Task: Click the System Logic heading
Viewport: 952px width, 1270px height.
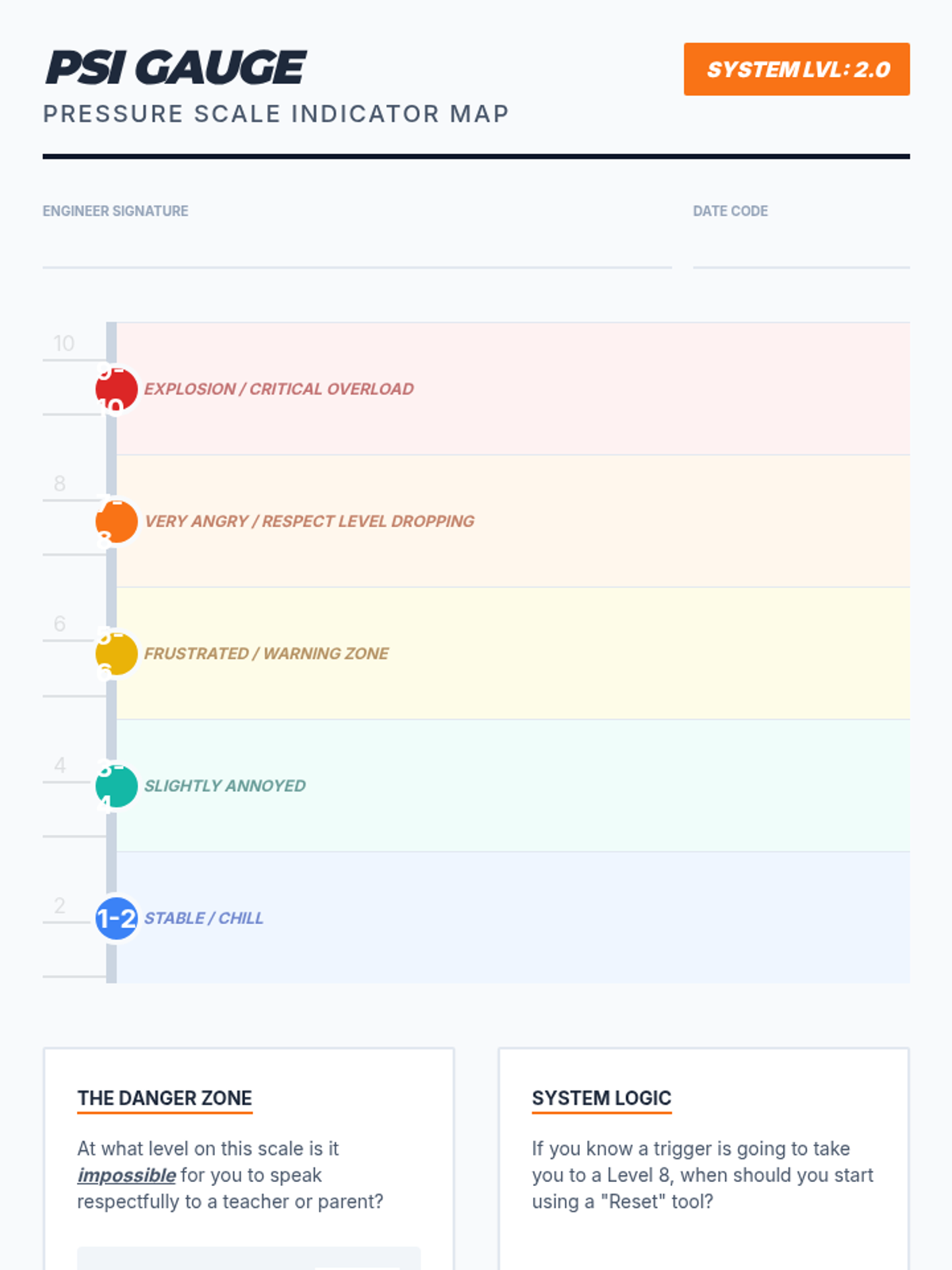Action: pos(601,1099)
